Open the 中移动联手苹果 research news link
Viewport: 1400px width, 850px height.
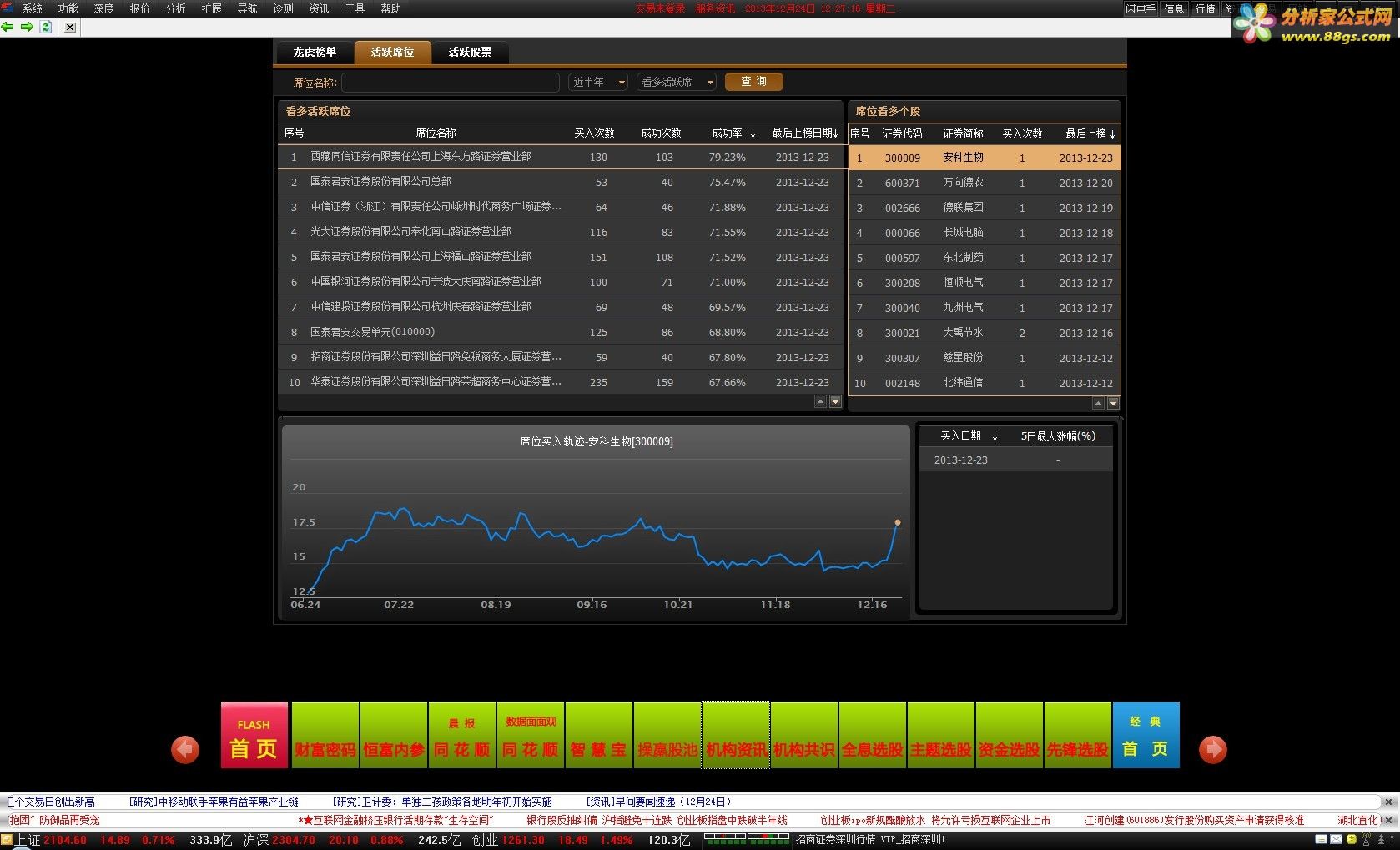tap(214, 802)
